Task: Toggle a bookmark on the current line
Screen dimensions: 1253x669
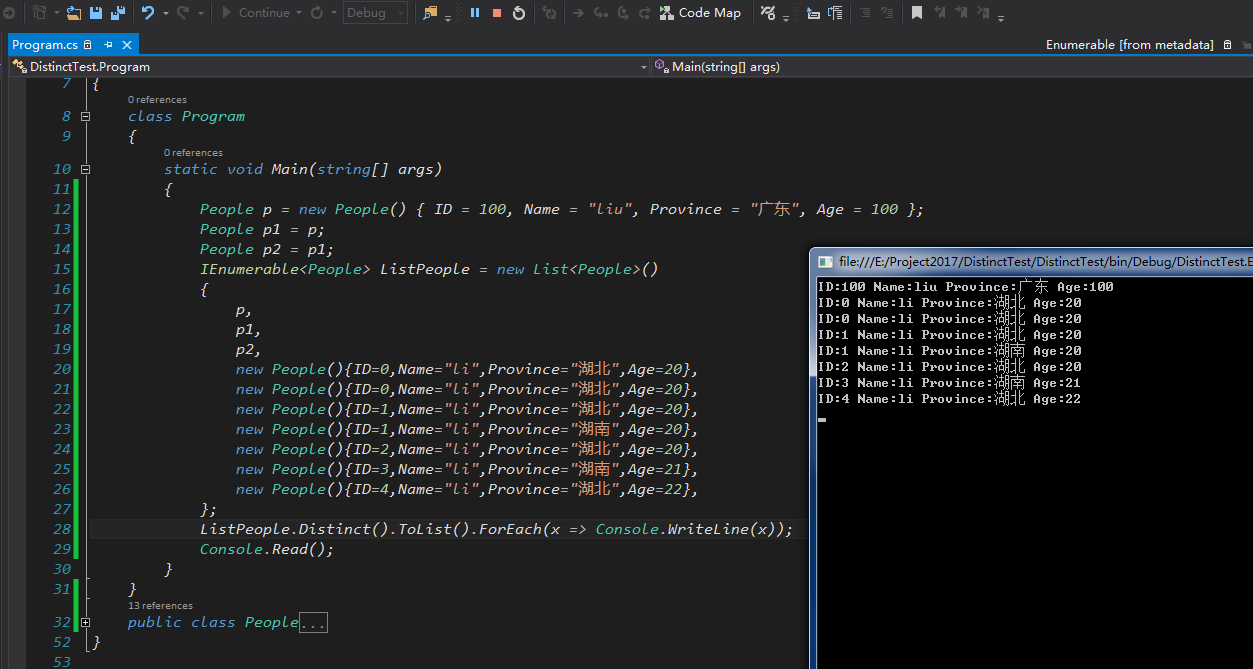Action: pyautogui.click(x=917, y=13)
